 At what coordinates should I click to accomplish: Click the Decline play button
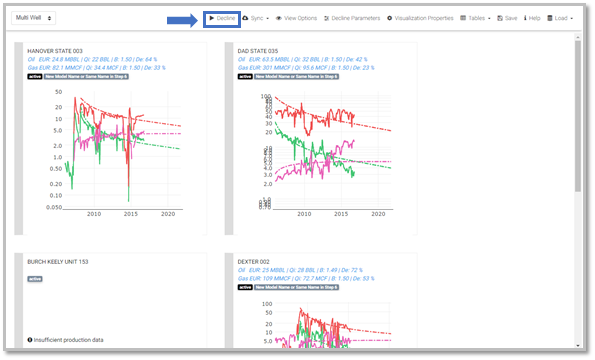[x=222, y=18]
